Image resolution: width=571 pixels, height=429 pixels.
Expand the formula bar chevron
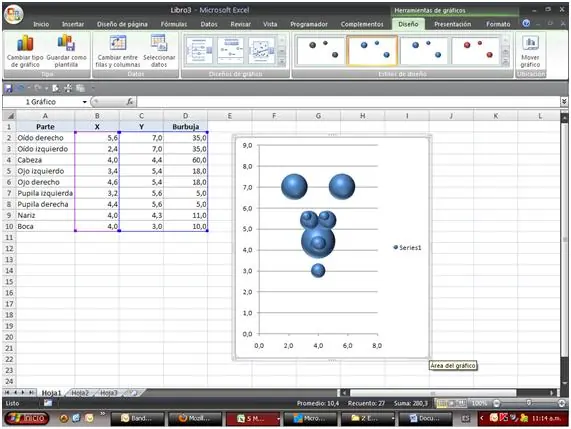point(564,102)
